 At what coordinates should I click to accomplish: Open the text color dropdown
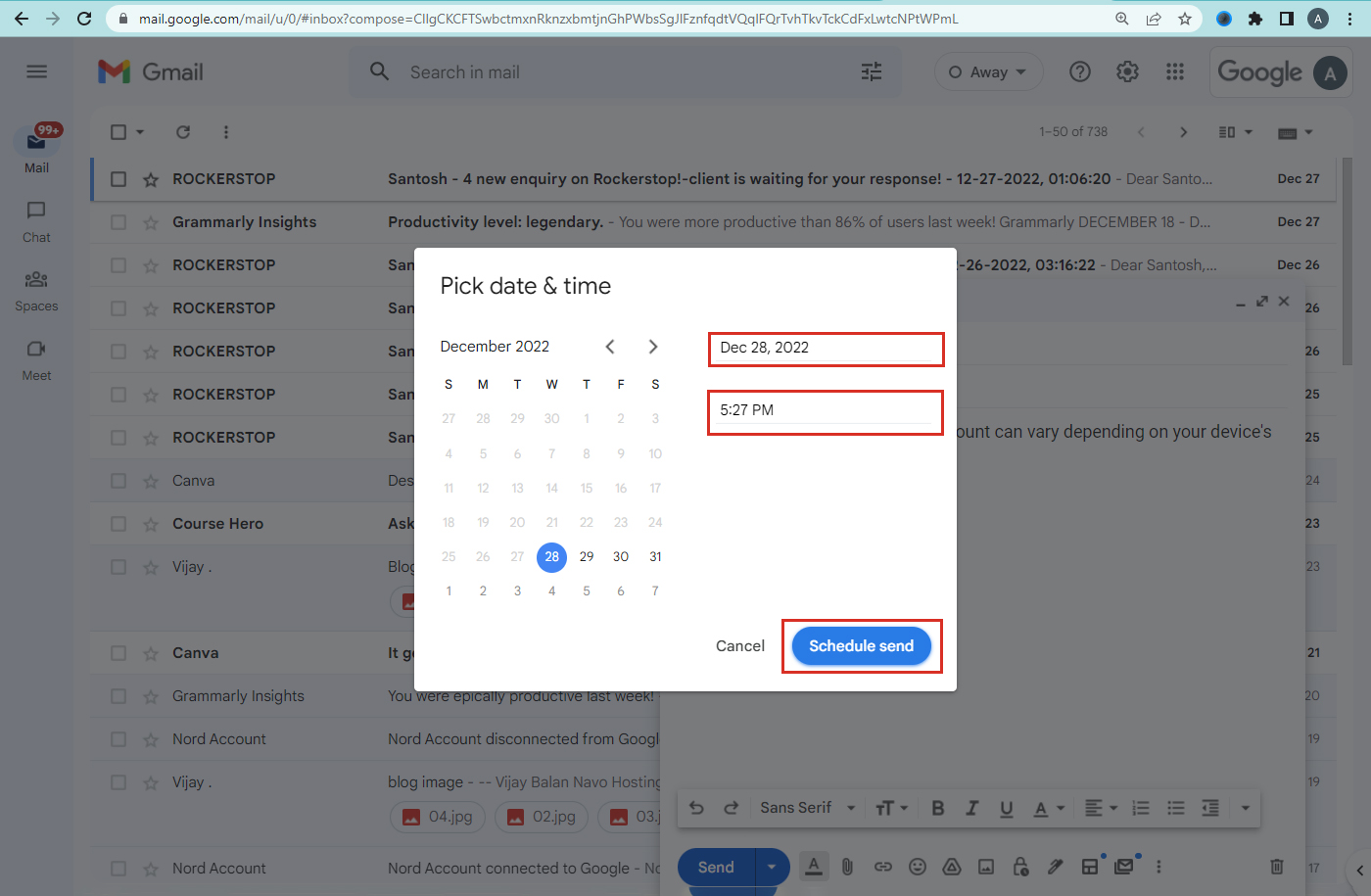click(x=1049, y=808)
